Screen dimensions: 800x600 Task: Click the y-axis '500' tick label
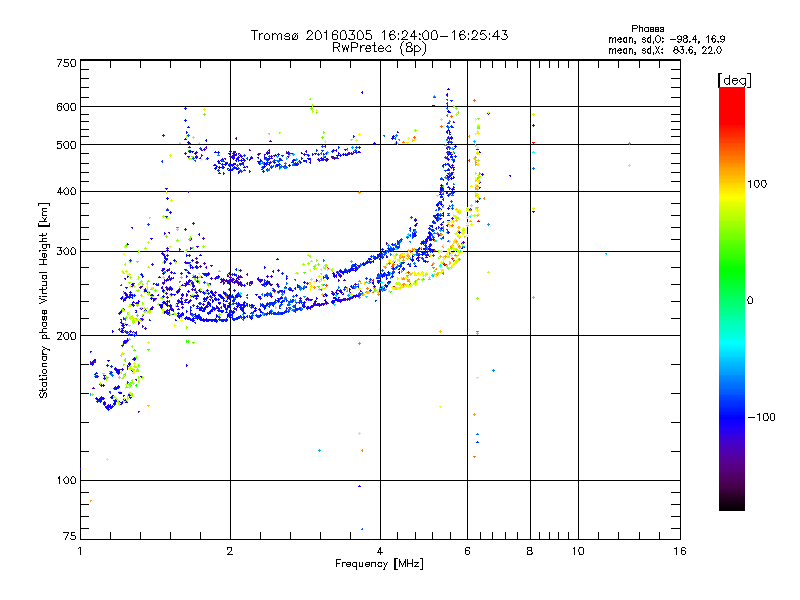click(66, 145)
